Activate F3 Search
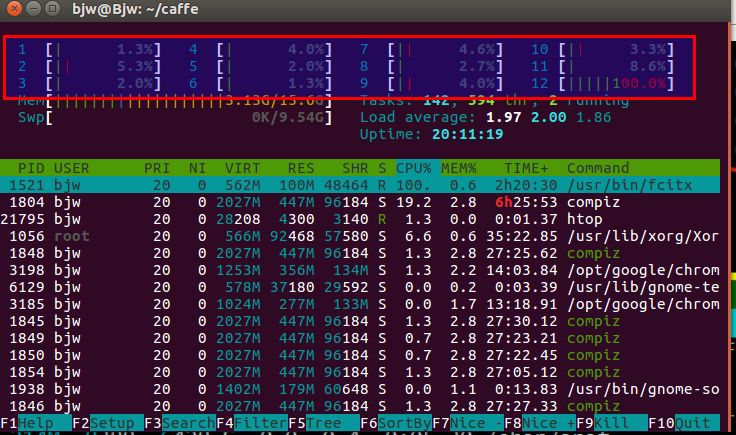The image size is (736, 435). click(180, 423)
